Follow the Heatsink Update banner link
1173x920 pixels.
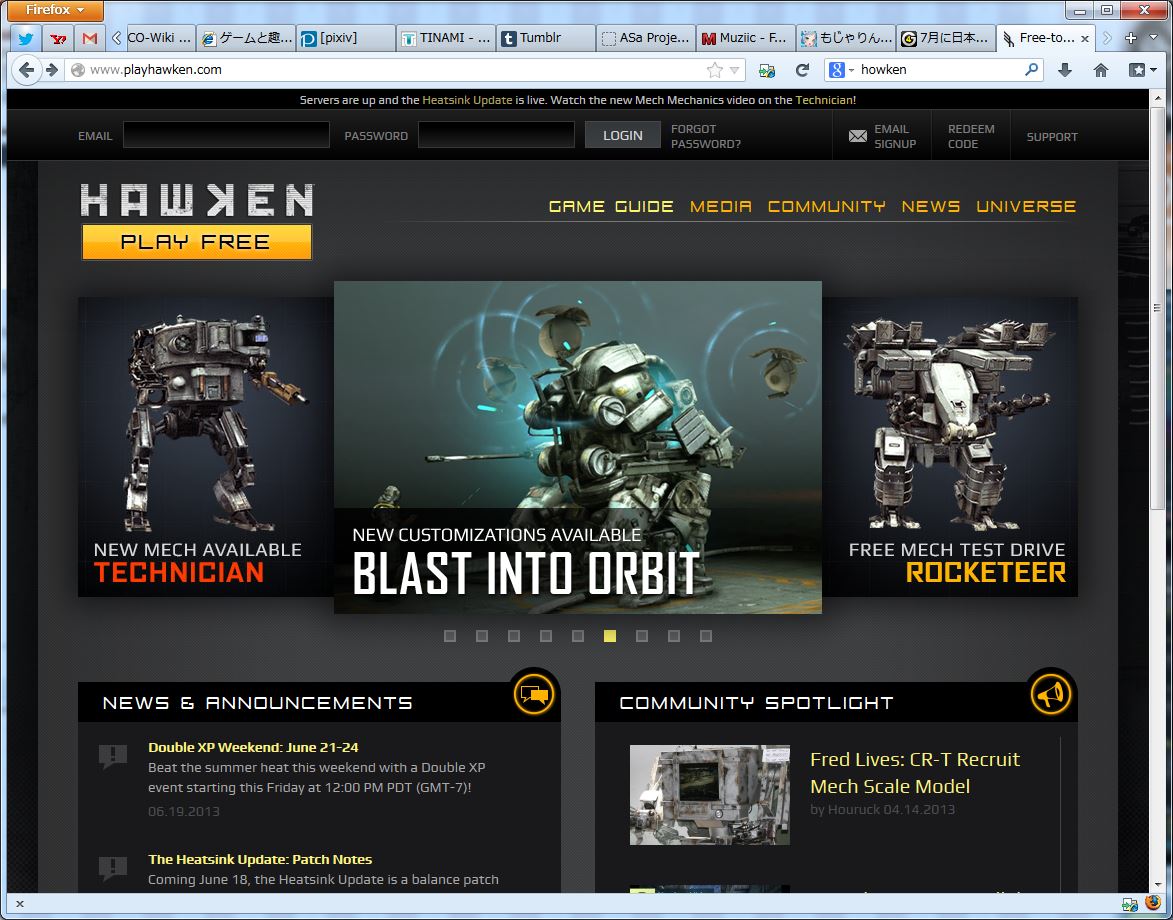tap(468, 99)
